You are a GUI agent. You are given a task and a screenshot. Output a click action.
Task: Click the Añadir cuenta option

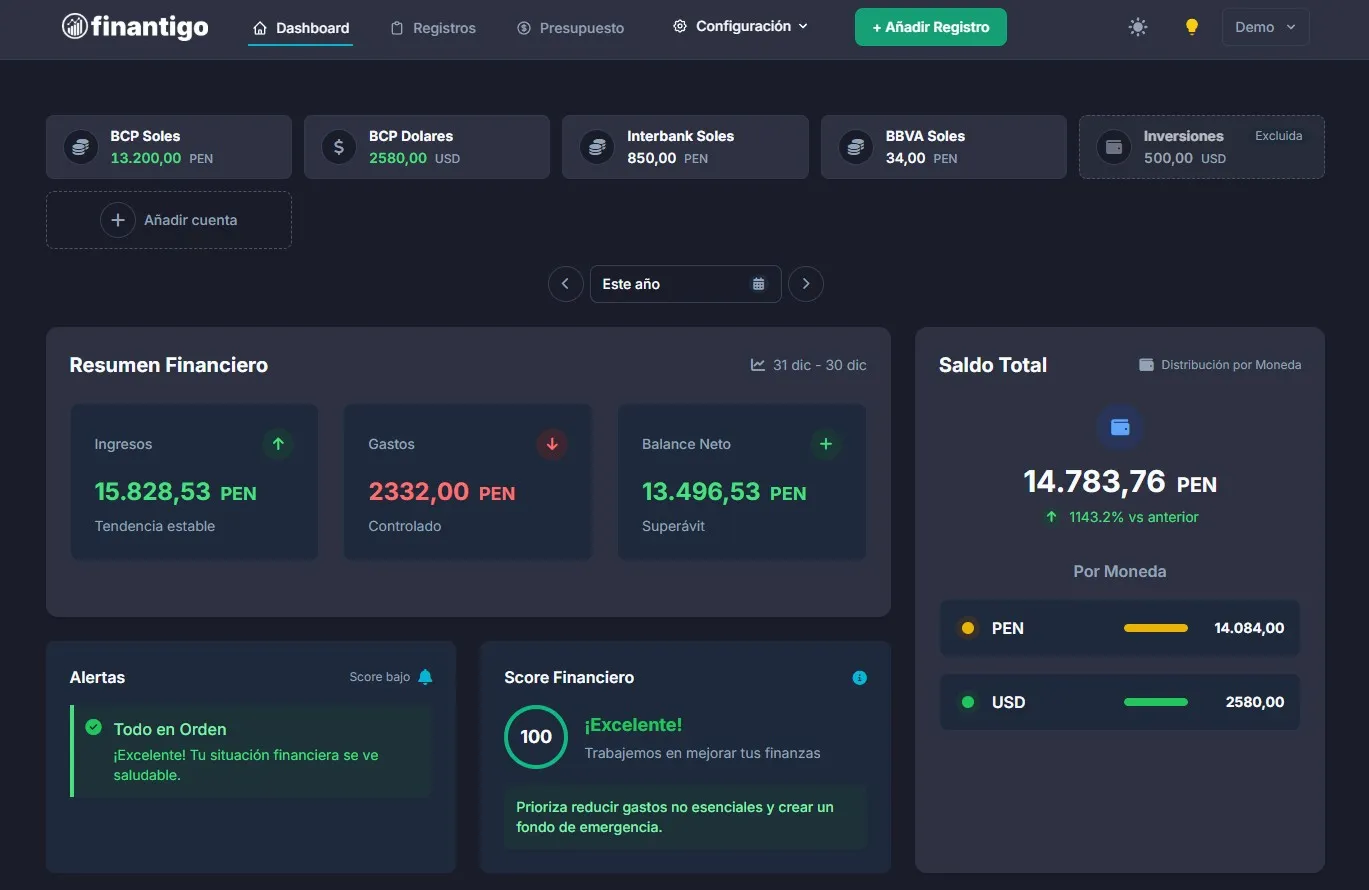tap(168, 219)
